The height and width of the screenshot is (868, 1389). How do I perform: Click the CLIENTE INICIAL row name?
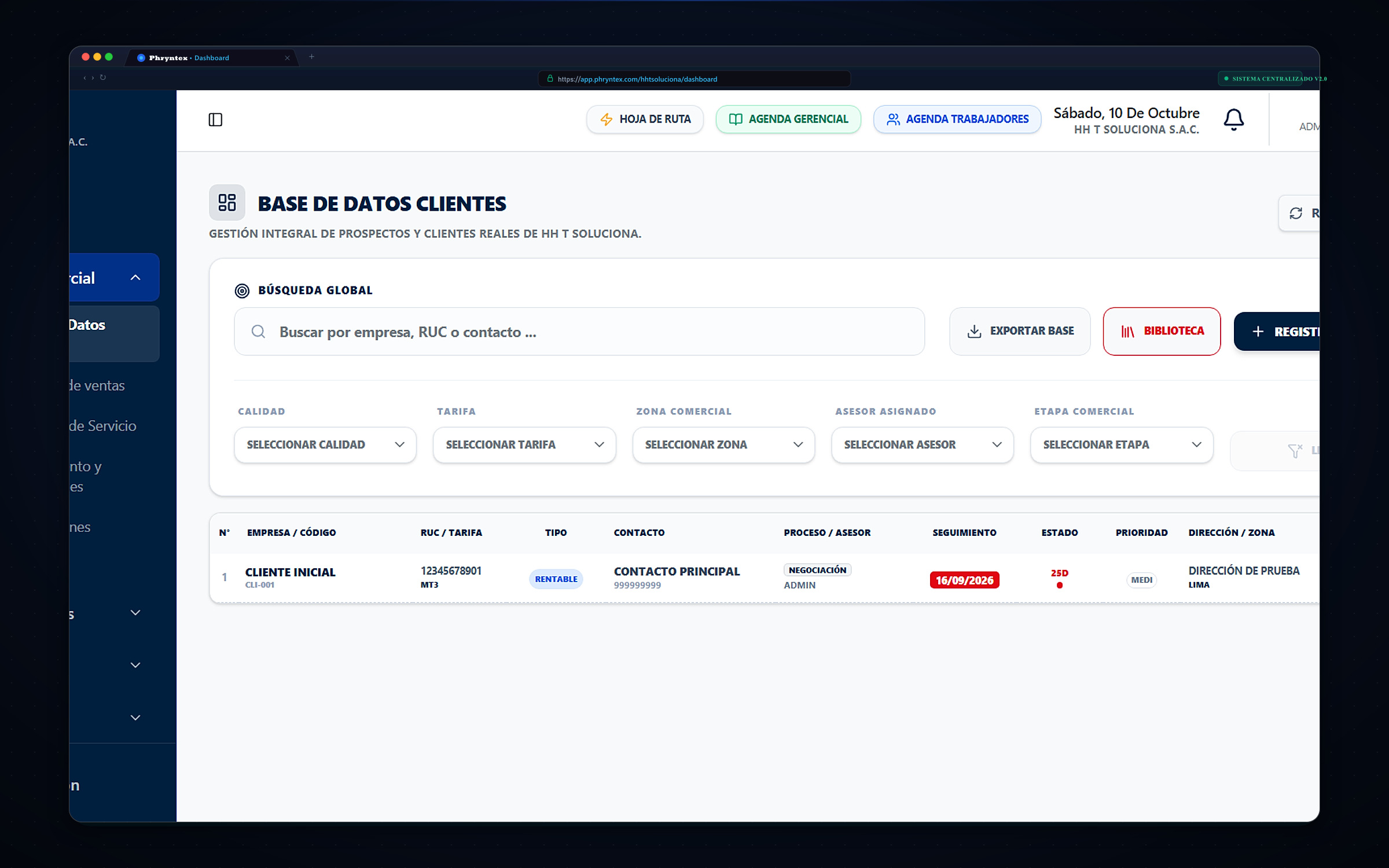point(290,572)
